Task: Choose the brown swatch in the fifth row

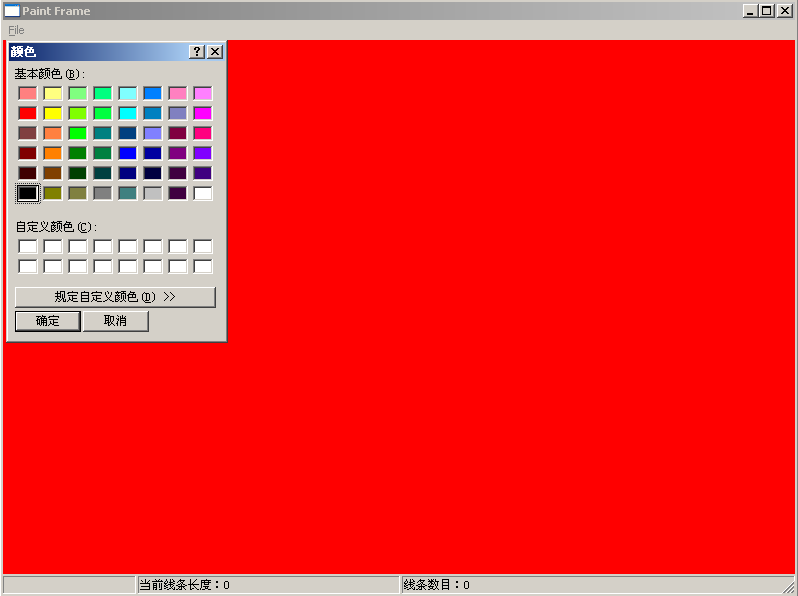Action: pyautogui.click(x=52, y=173)
